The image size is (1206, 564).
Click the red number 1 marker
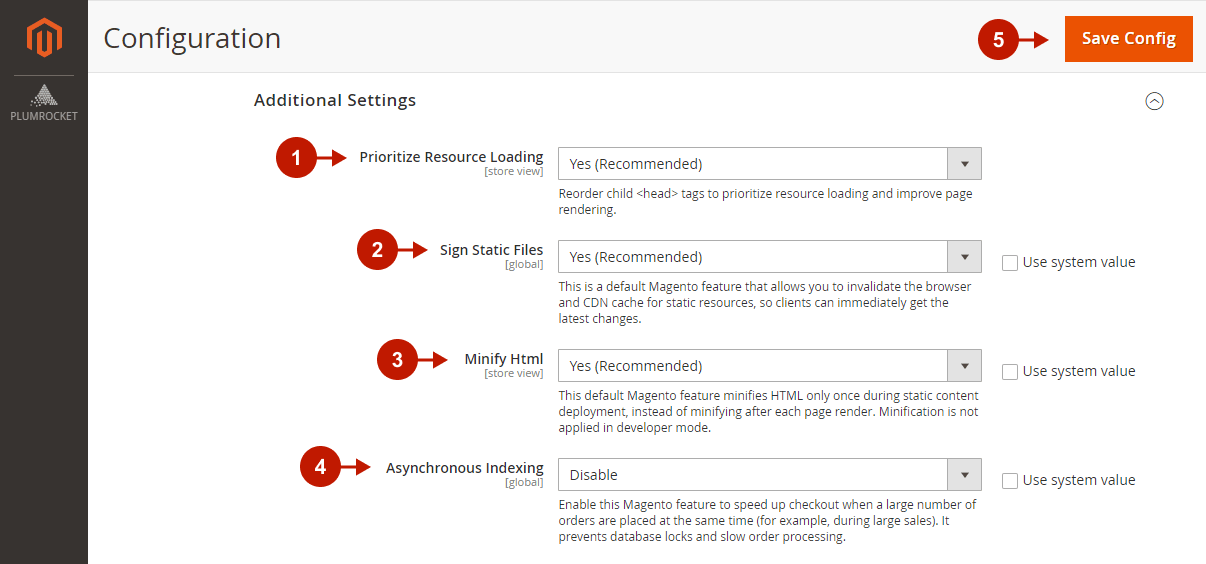pyautogui.click(x=296, y=158)
